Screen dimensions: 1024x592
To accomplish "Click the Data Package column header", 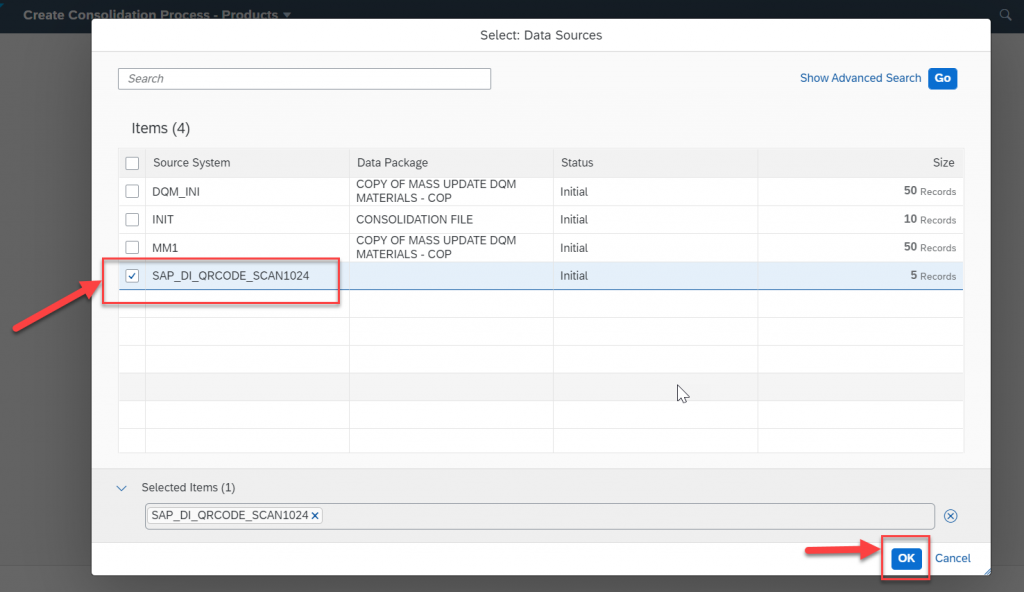I will tap(392, 163).
